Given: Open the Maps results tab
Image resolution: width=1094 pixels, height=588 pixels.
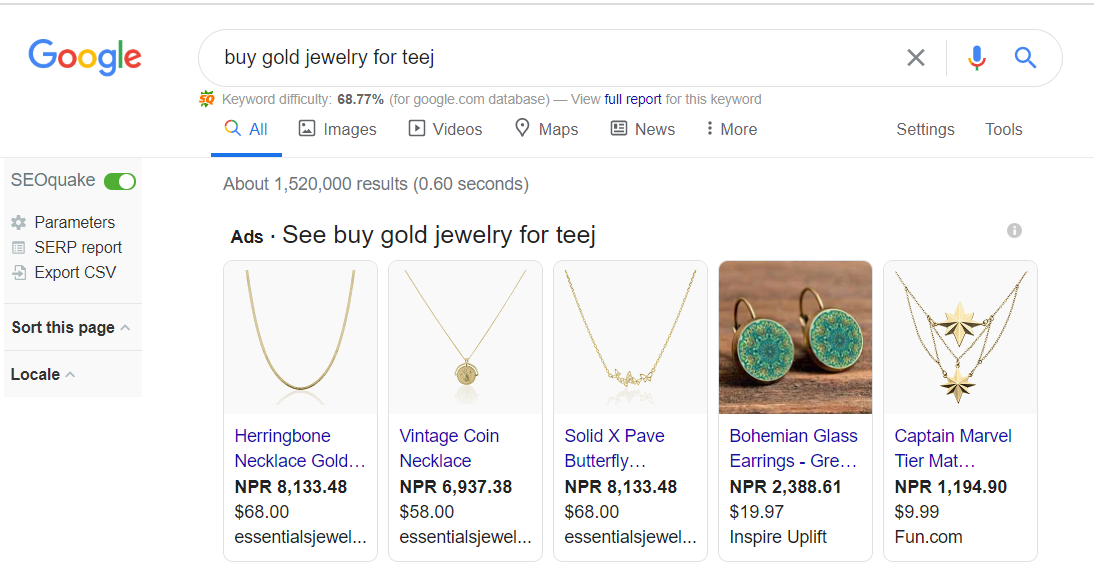Looking at the screenshot, I should [x=546, y=129].
